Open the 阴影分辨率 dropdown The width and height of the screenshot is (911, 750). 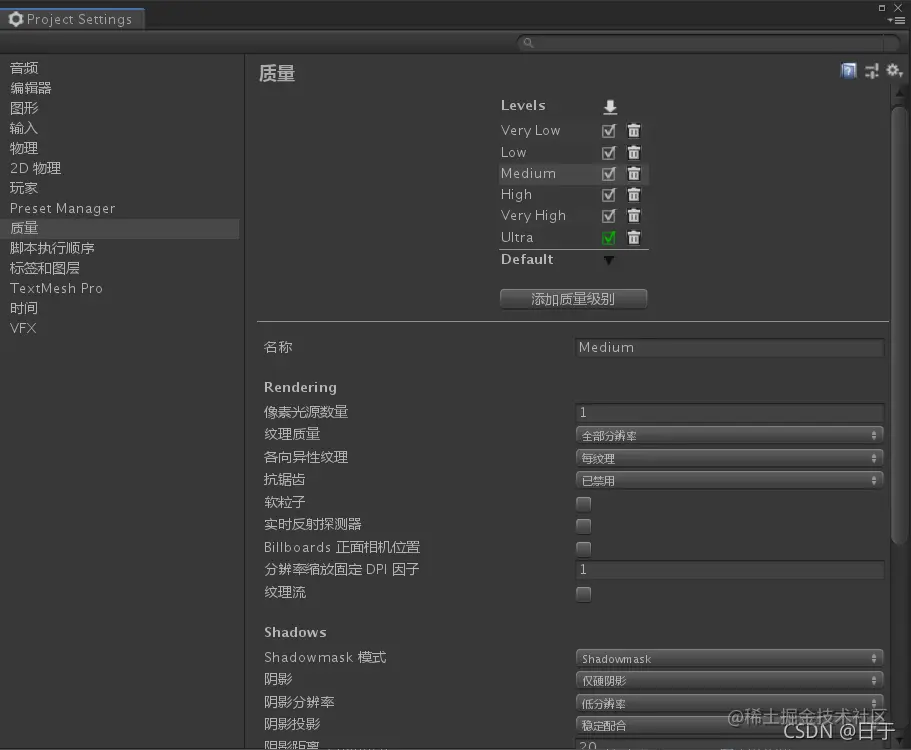(x=729, y=703)
